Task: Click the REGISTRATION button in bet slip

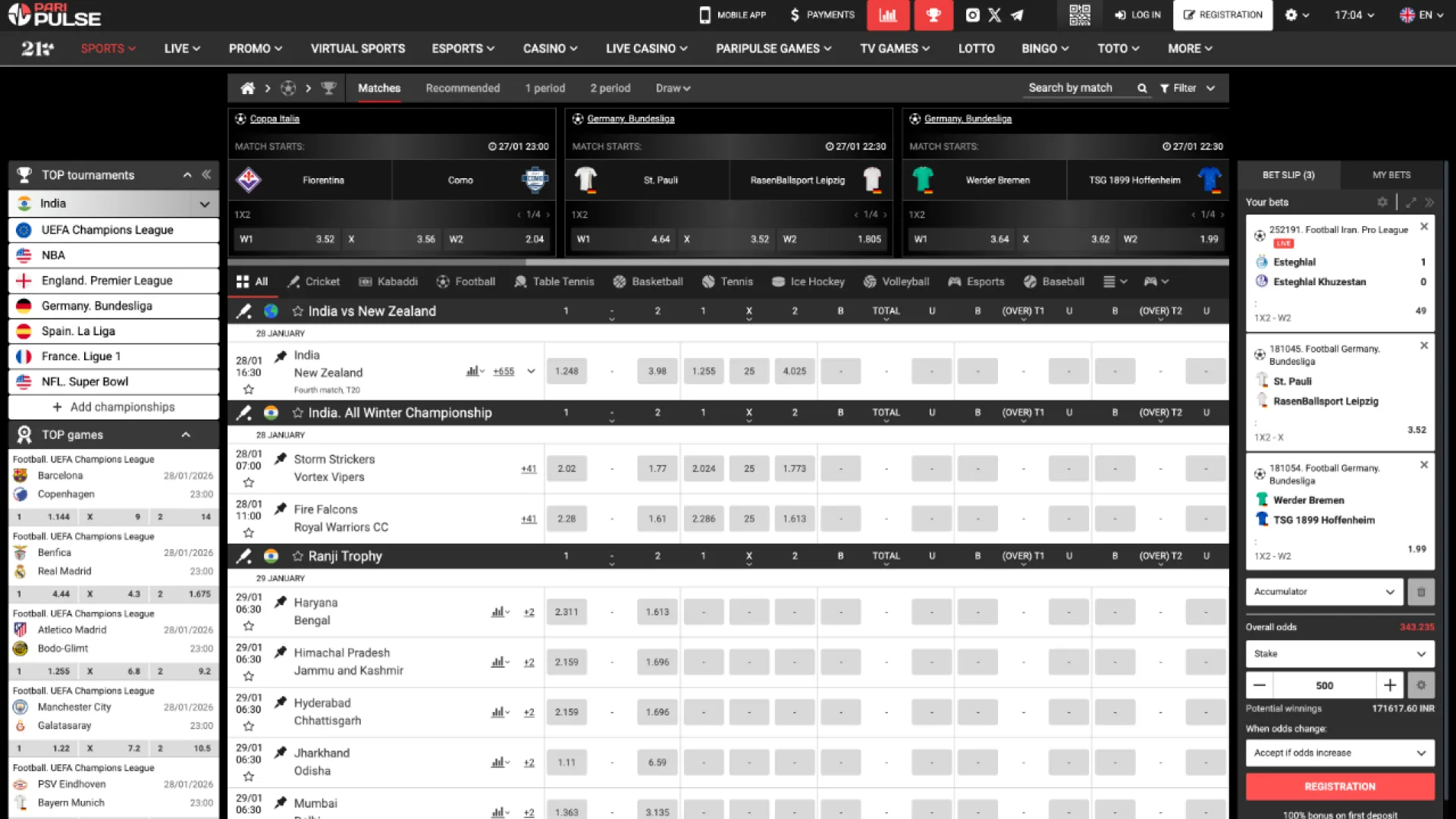Action: (x=1340, y=786)
